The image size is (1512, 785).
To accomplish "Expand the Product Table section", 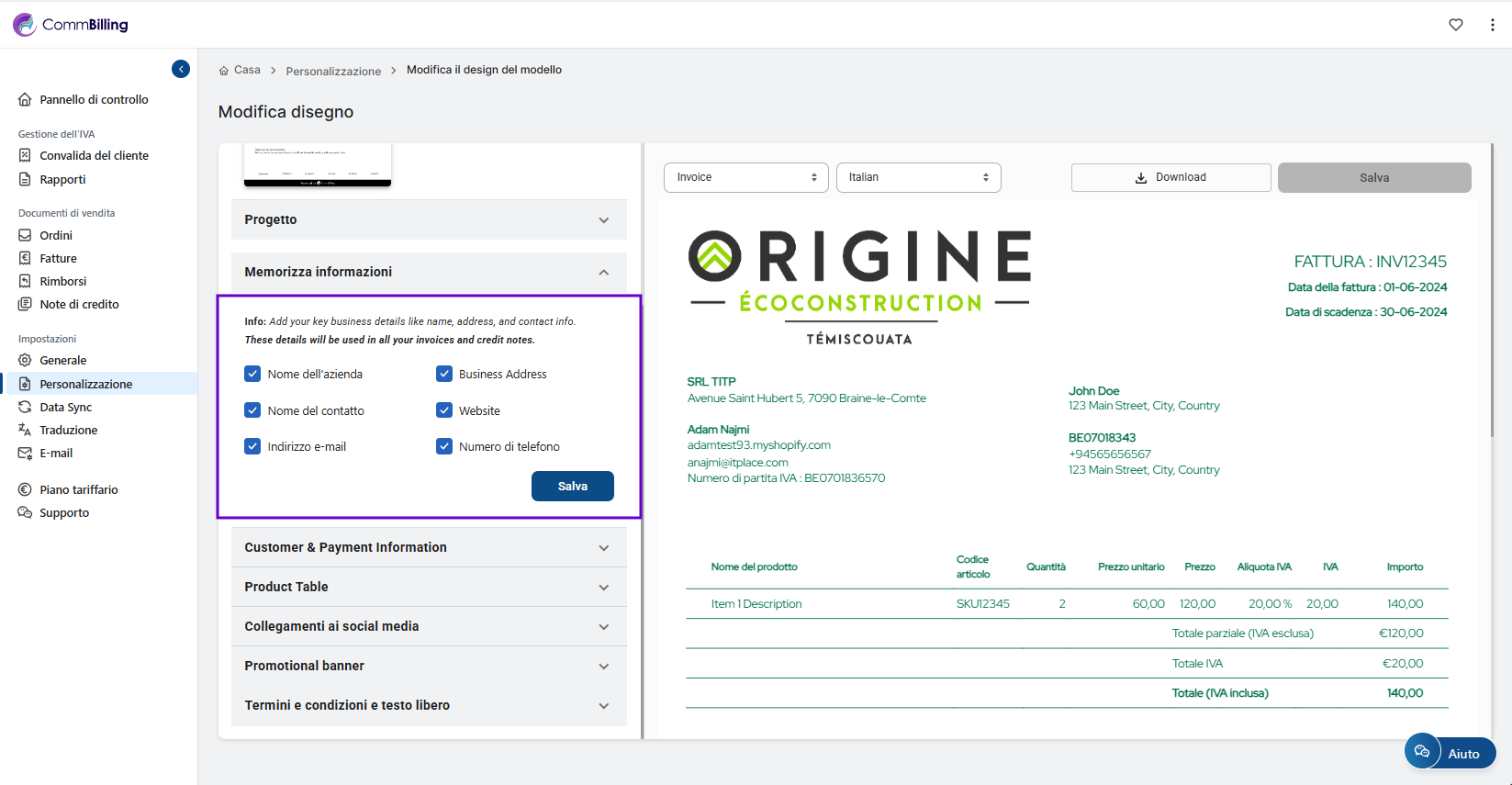I will click(429, 587).
